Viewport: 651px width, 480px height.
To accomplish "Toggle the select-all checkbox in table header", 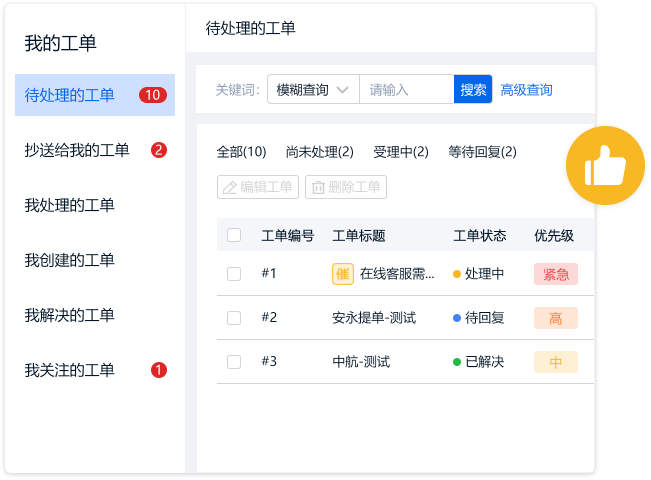I will coord(234,236).
